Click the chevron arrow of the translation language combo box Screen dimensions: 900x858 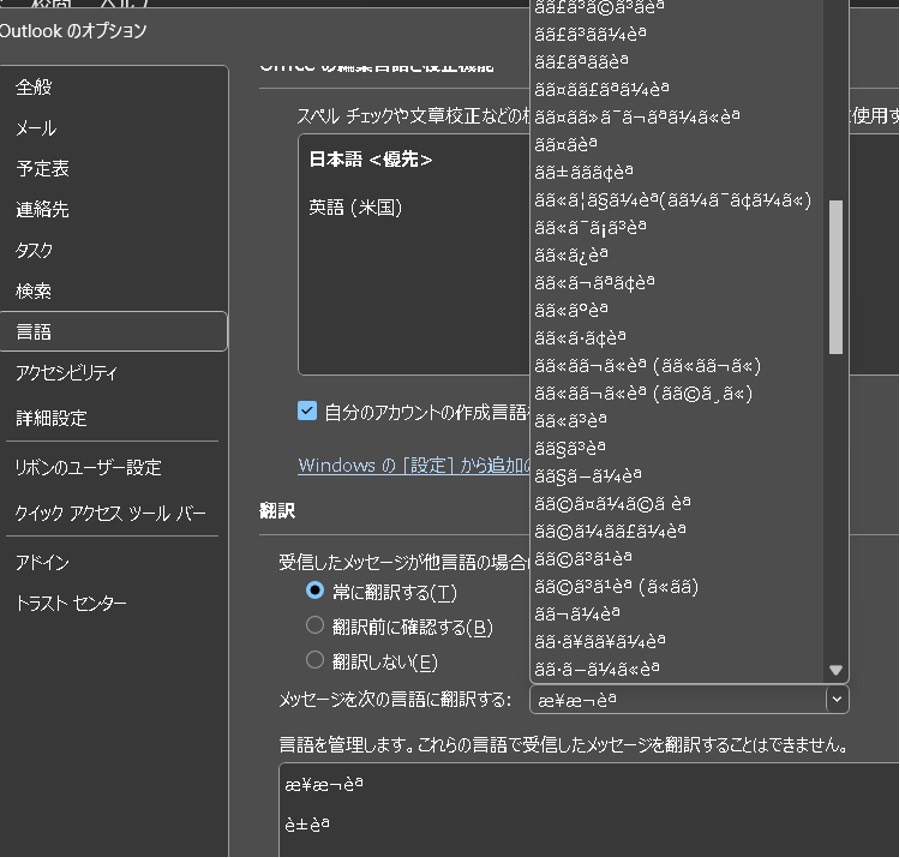[x=837, y=700]
